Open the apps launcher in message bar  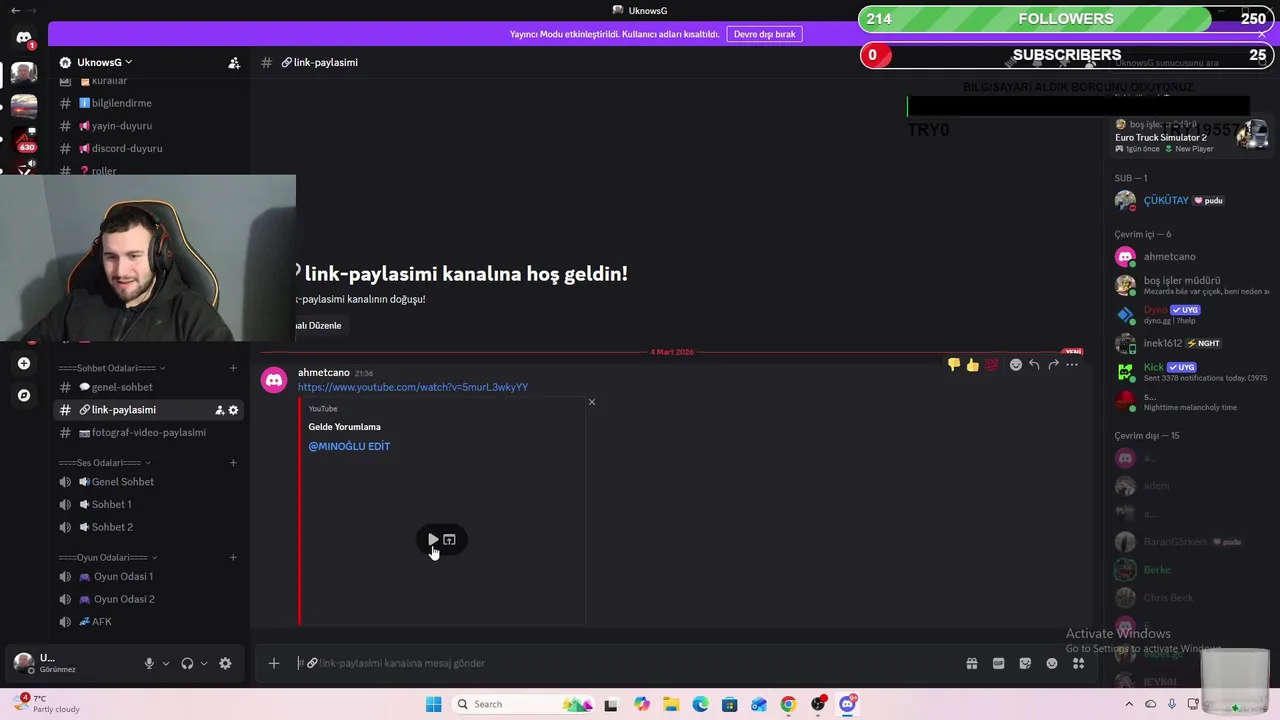(1079, 663)
